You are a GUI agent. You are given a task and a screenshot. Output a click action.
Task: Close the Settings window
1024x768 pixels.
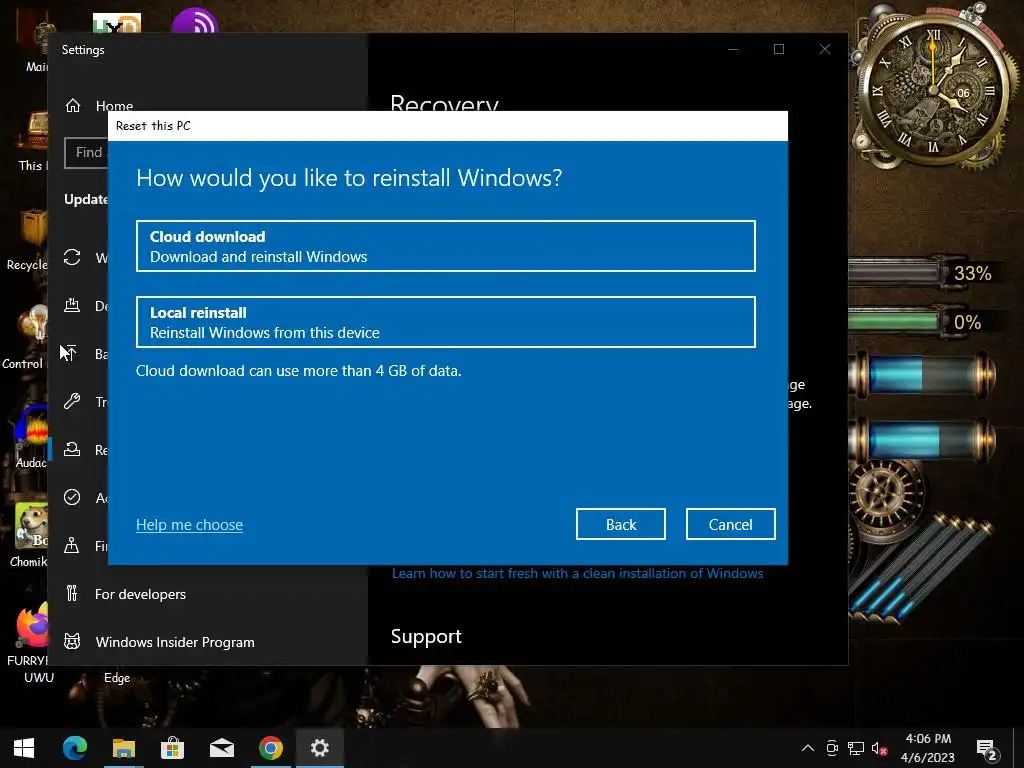825,49
